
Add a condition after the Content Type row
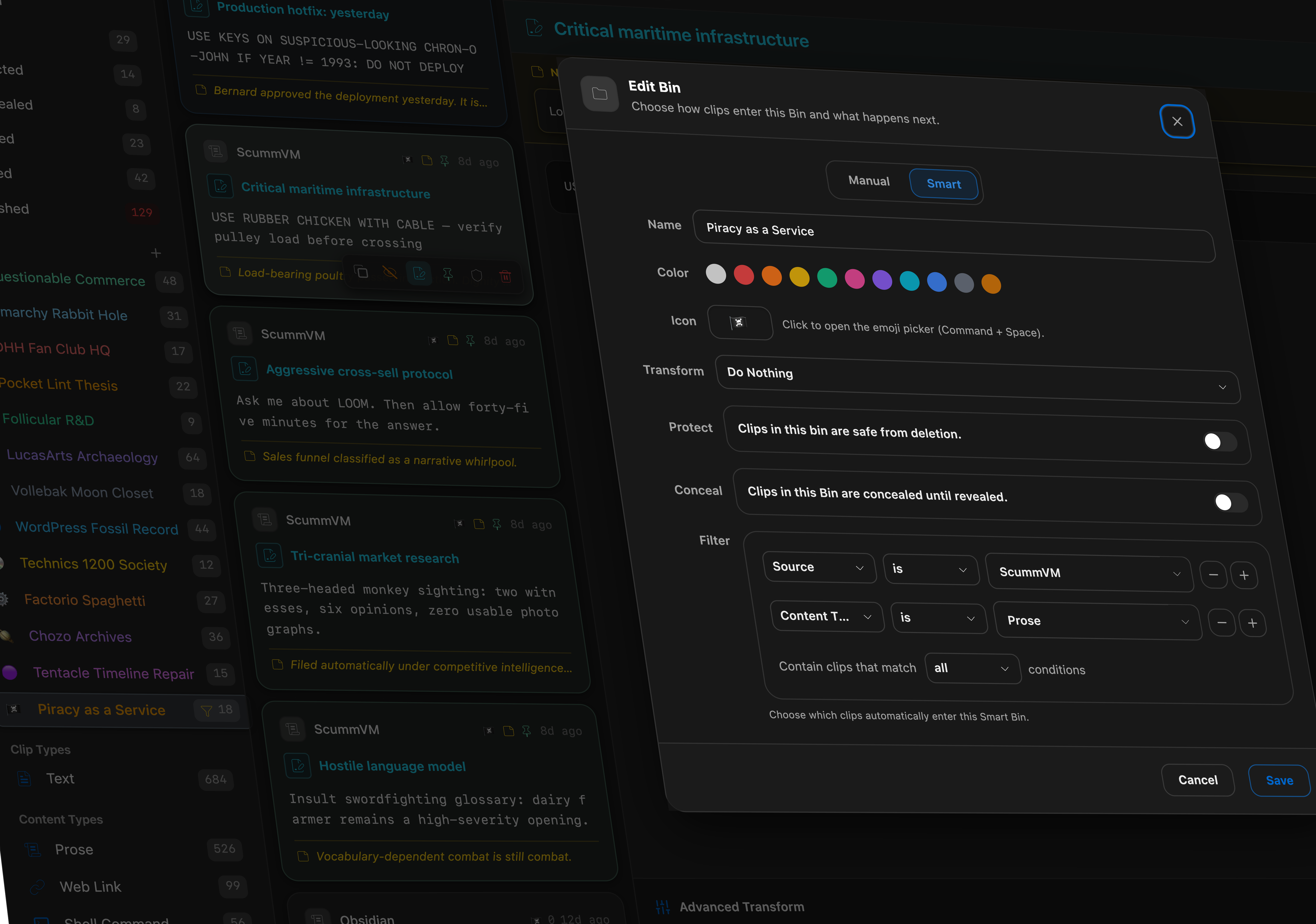(1252, 623)
